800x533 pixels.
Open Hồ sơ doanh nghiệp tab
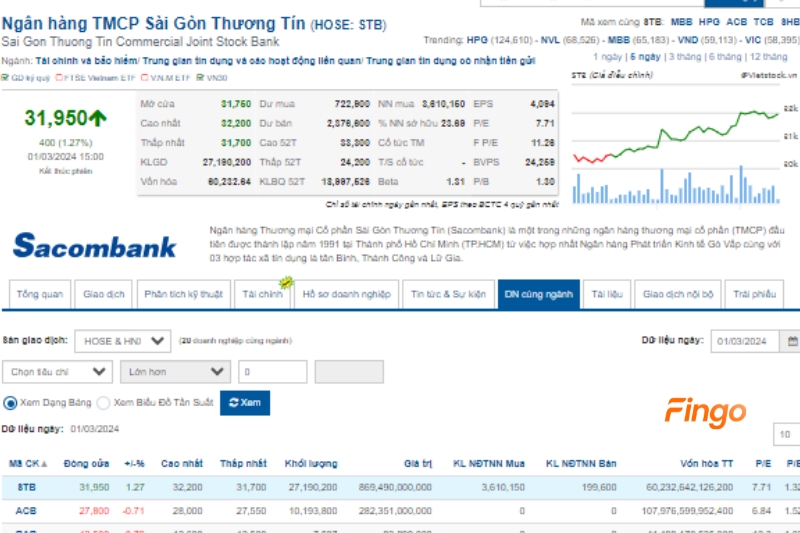click(x=346, y=294)
